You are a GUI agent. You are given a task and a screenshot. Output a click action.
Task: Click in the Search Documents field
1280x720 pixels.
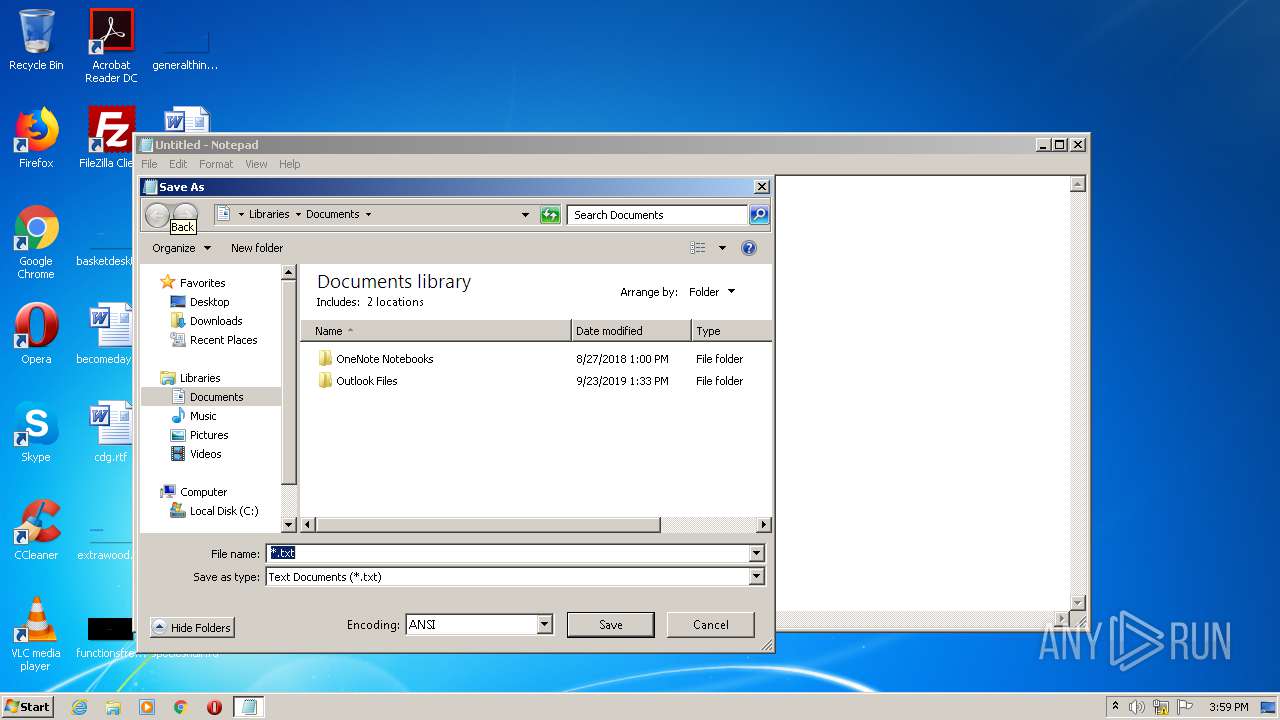[x=657, y=215]
